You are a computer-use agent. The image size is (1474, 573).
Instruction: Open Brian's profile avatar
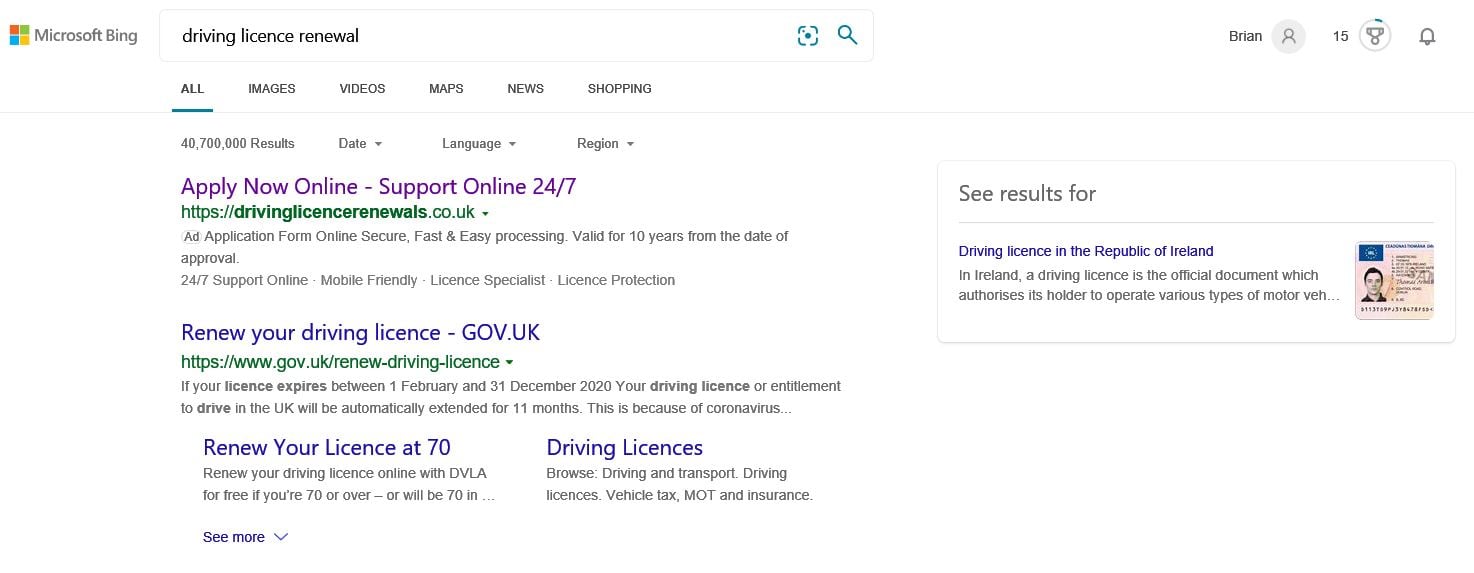[1289, 37]
